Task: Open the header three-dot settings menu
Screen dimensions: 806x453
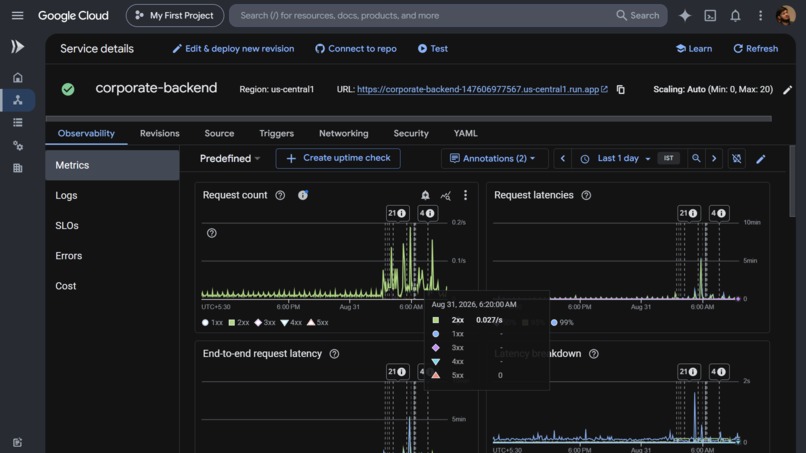Action: point(760,15)
